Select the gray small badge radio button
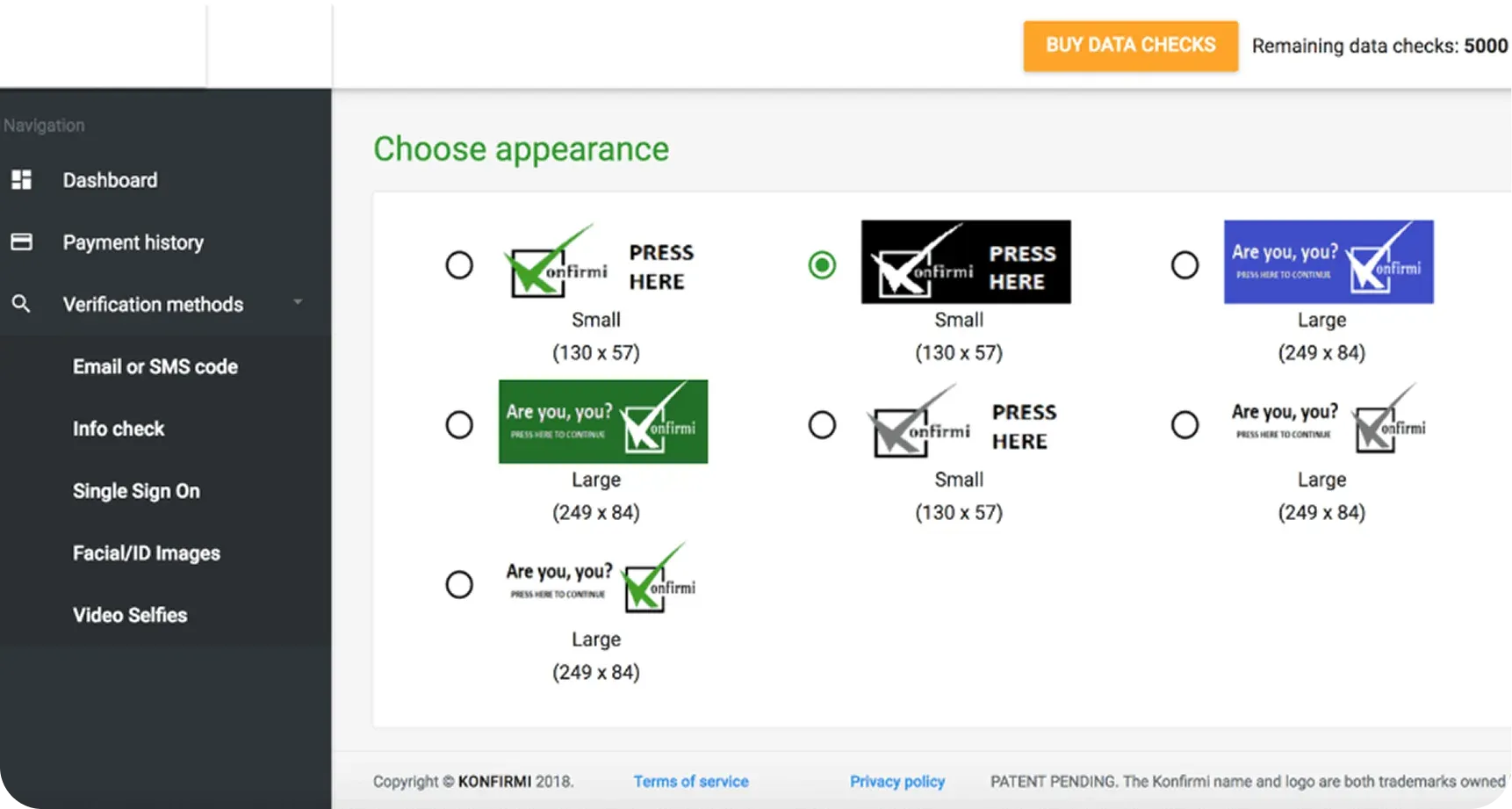 pyautogui.click(x=822, y=424)
